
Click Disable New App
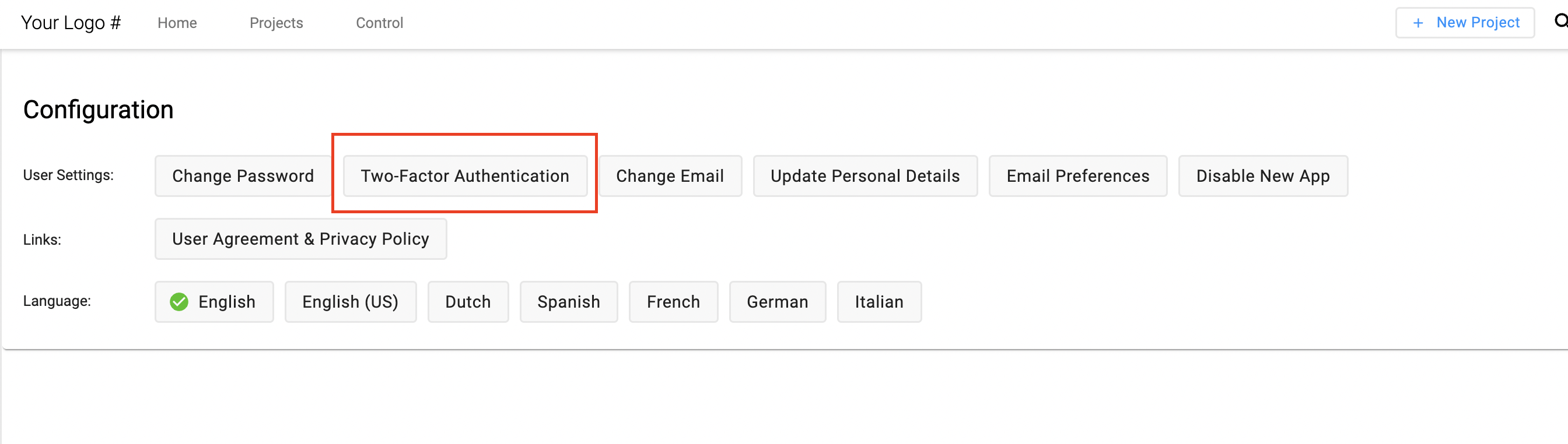tap(1262, 176)
